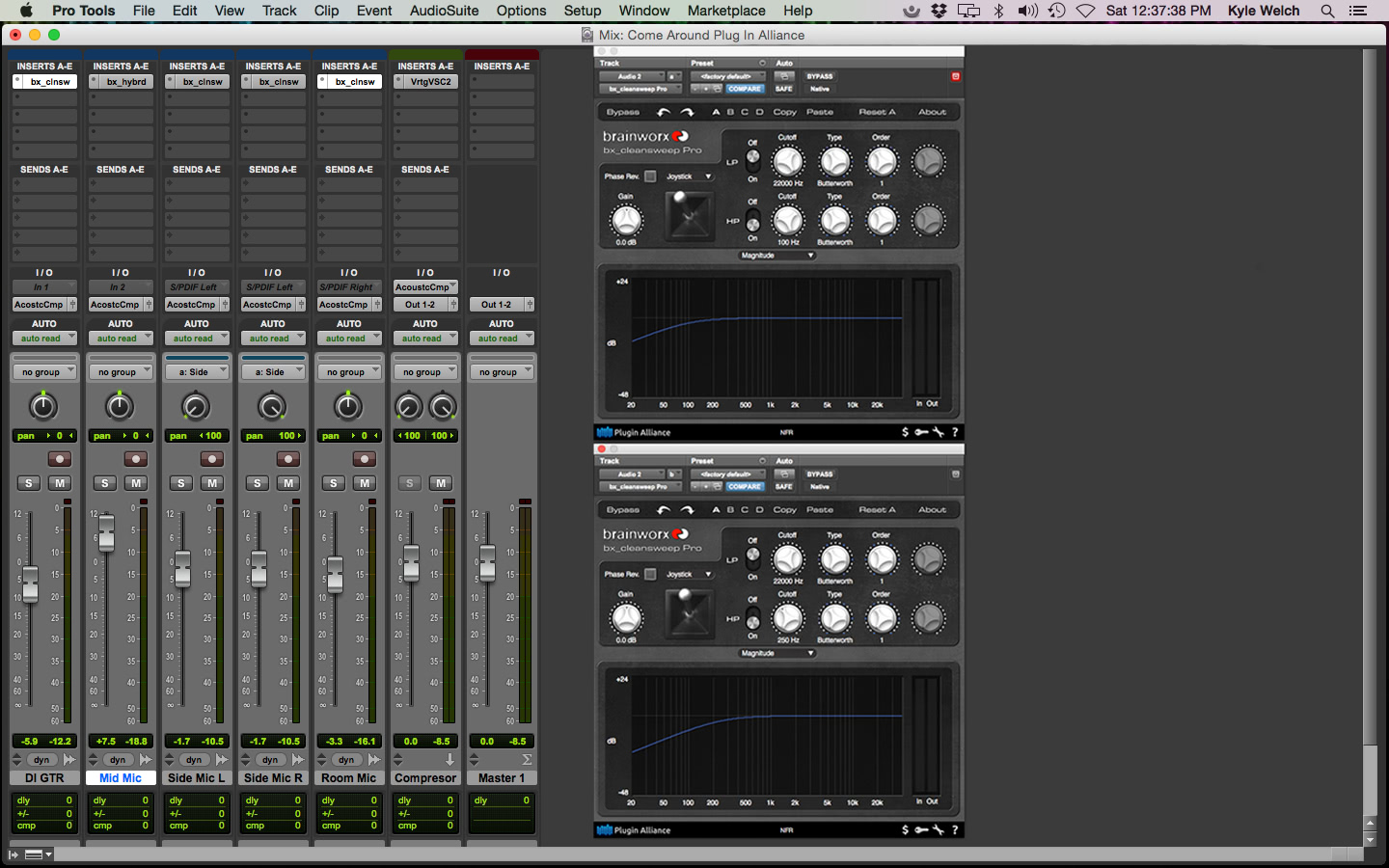Toggle Phase Rev. checkbox in lower plugin

650,574
